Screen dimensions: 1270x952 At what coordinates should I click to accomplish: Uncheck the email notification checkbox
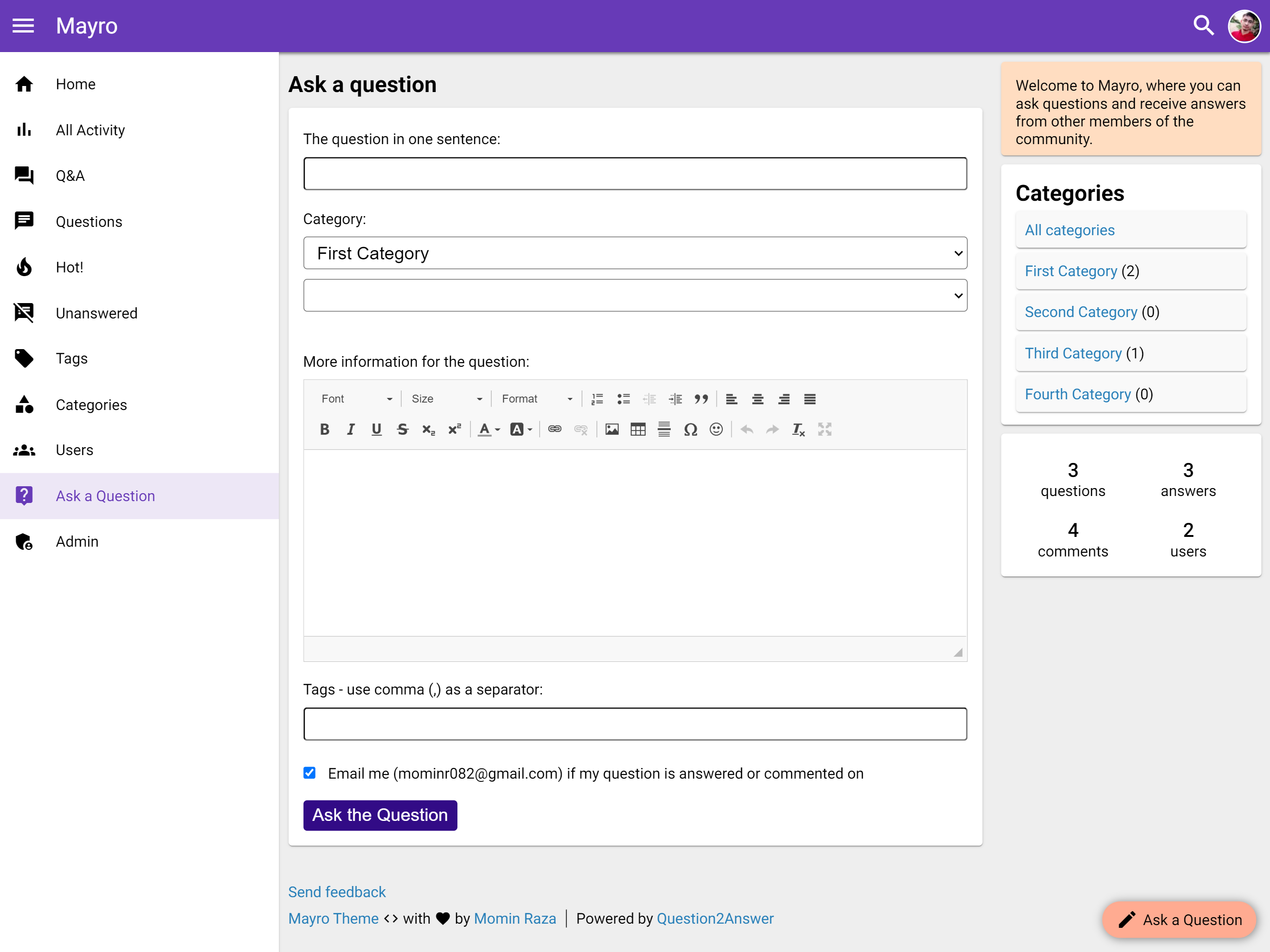[x=310, y=773]
